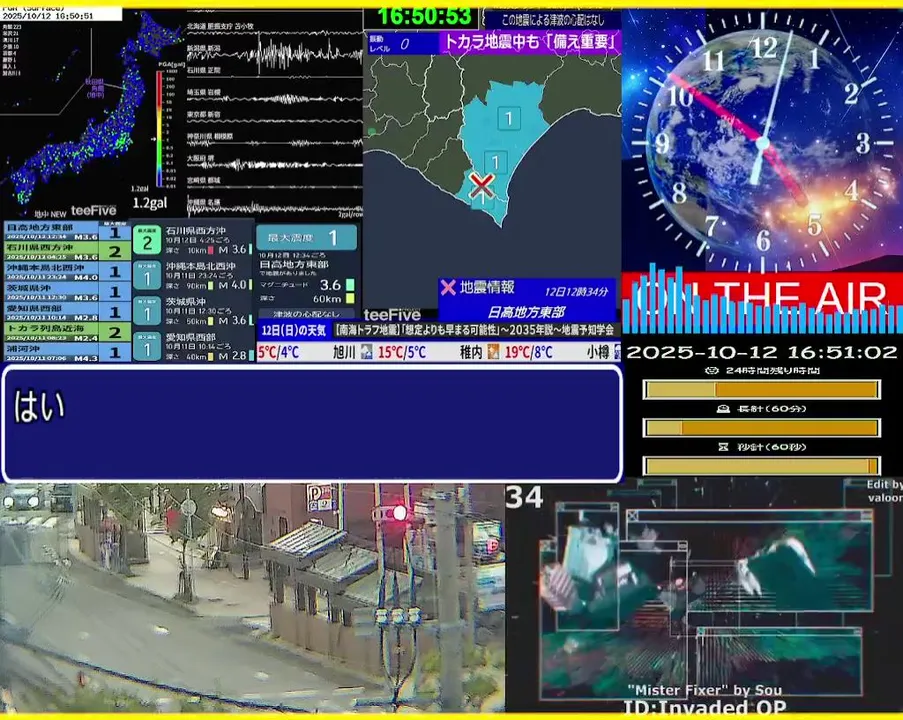Select トカラ列島近海 M2.4 list row
The image size is (903, 720).
point(67,332)
